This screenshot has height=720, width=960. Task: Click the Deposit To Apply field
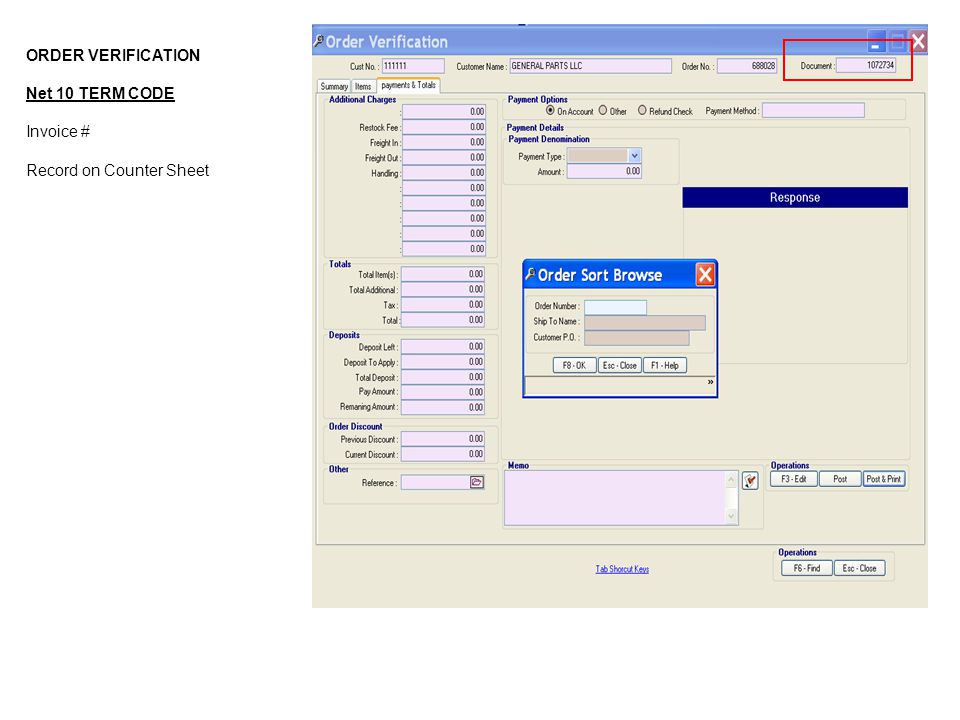point(443,362)
